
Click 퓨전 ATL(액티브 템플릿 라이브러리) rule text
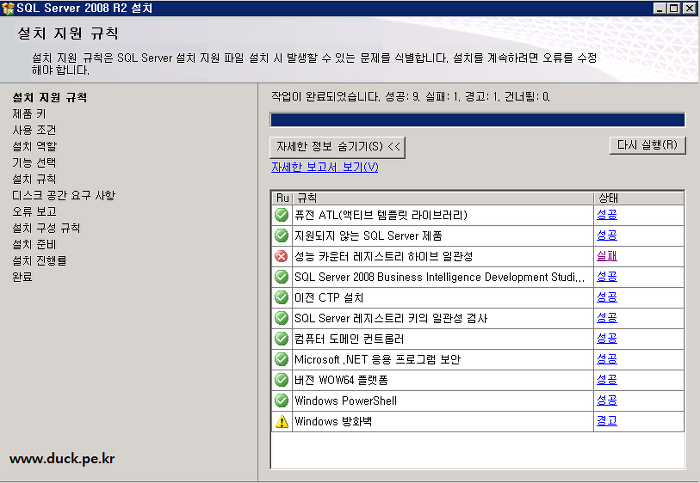point(381,215)
